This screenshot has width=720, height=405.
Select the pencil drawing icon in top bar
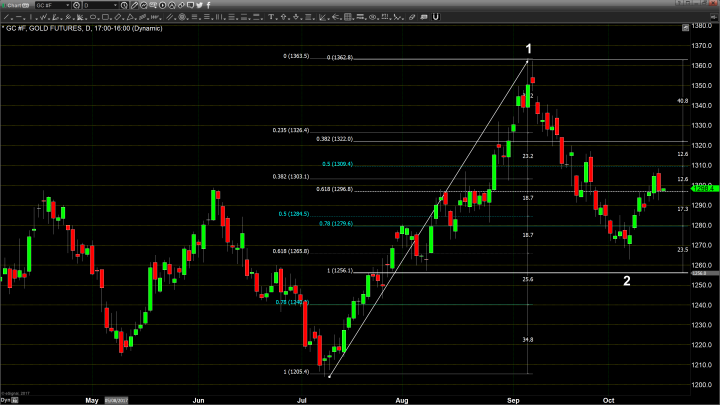134,5
